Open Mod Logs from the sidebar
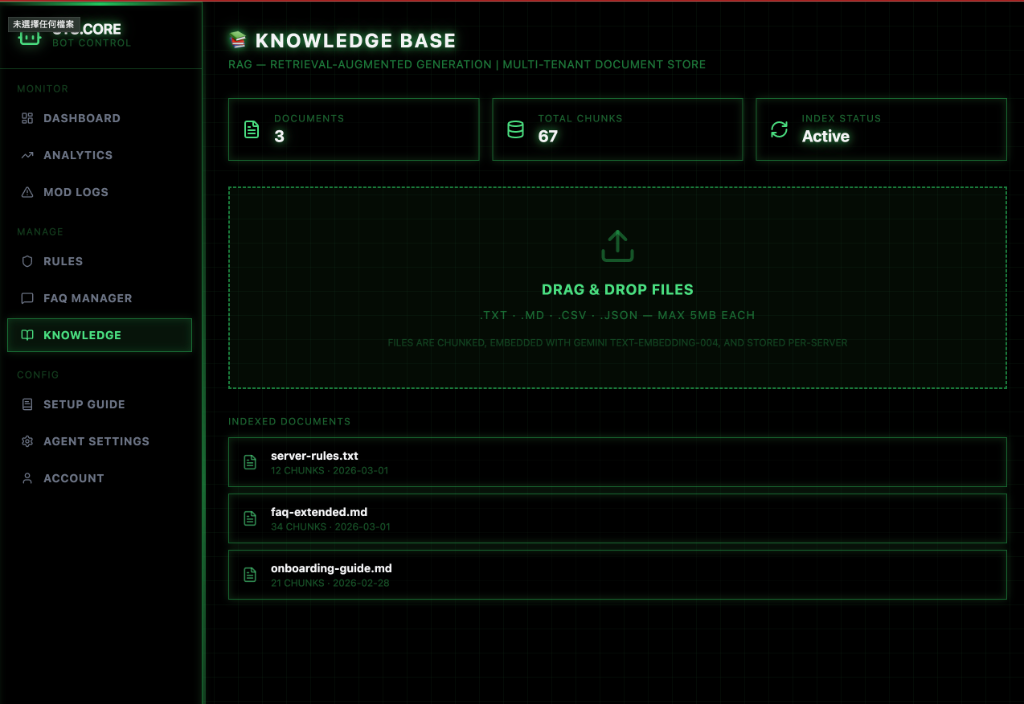This screenshot has height=704, width=1024. coord(75,192)
